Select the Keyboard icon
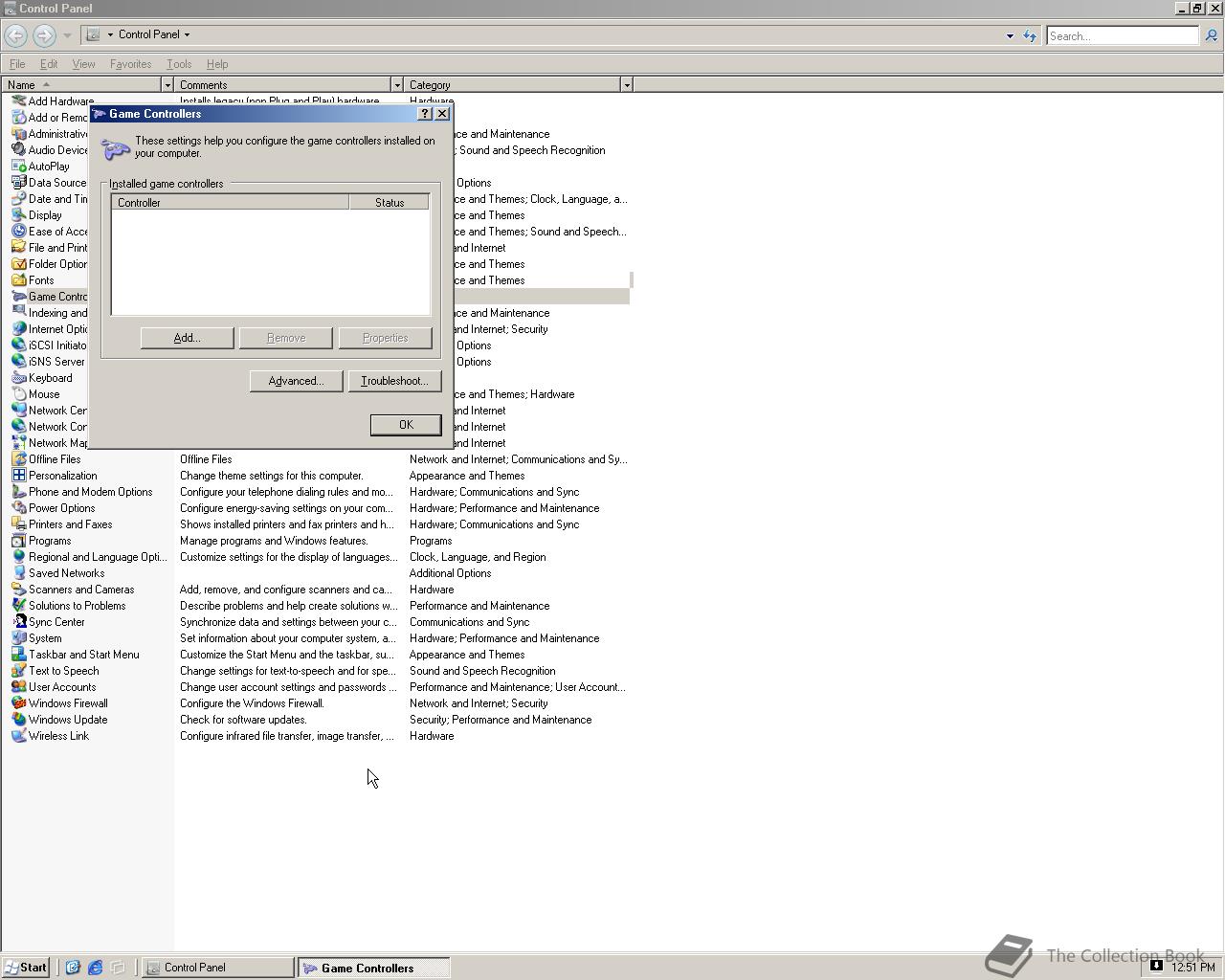The image size is (1225, 980). (x=18, y=378)
